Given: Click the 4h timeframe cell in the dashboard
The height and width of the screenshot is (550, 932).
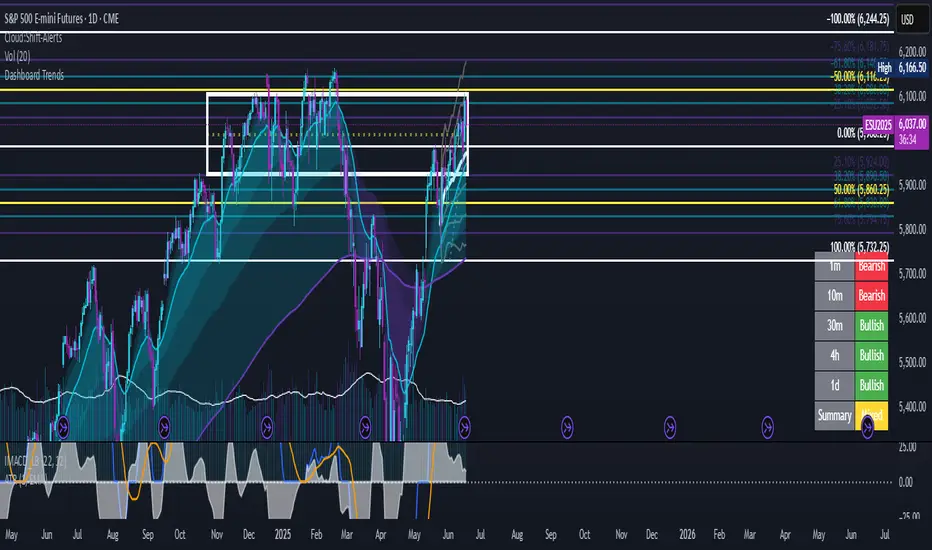Looking at the screenshot, I should [835, 355].
